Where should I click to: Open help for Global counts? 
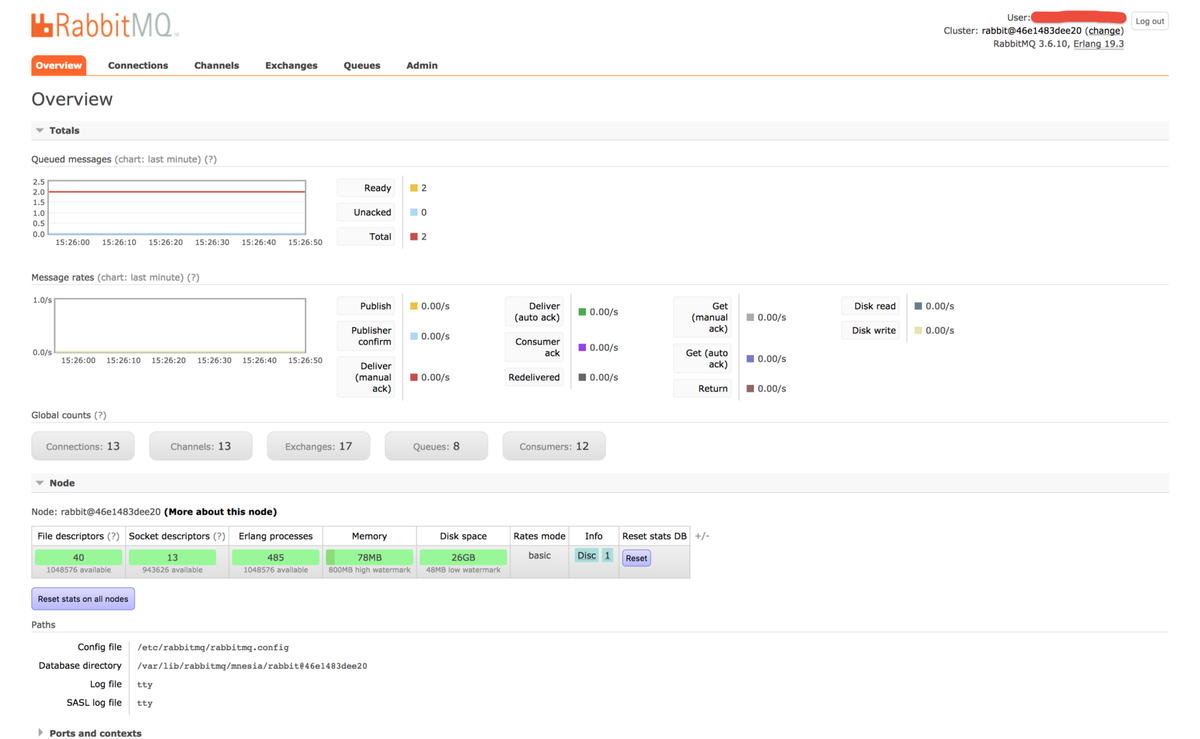(x=100, y=415)
